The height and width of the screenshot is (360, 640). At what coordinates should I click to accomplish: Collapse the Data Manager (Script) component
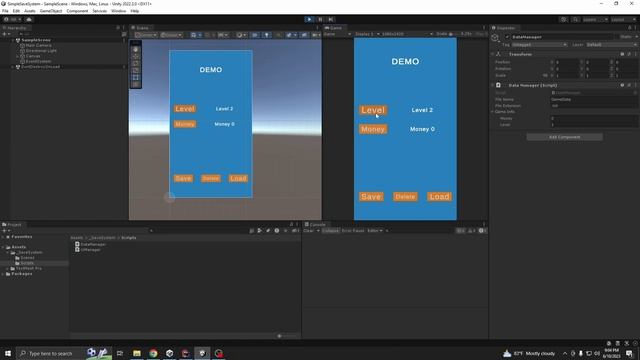point(492,85)
